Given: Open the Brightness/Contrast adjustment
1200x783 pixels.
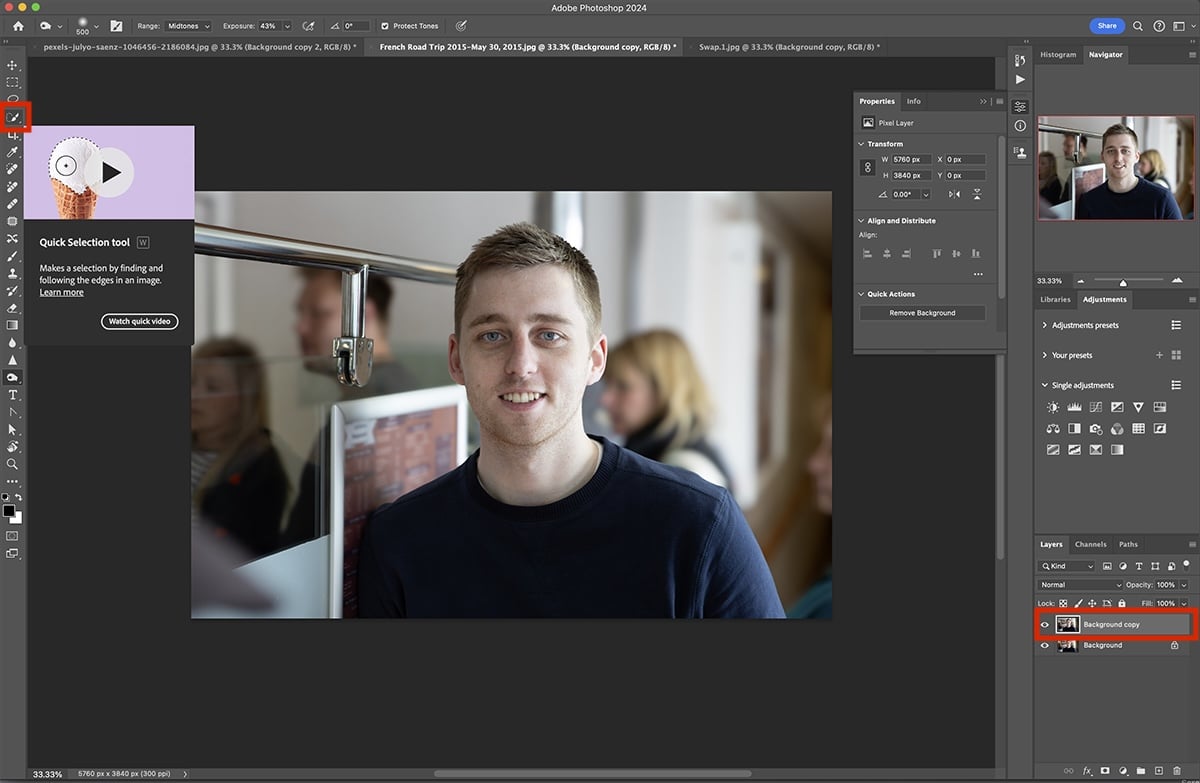Looking at the screenshot, I should [1053, 407].
